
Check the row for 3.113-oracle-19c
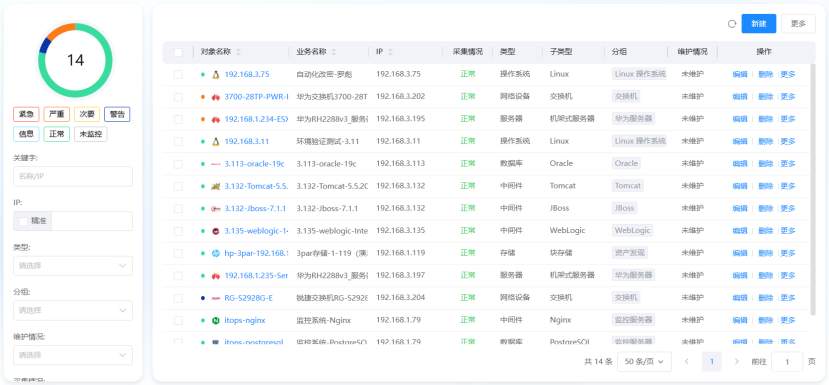(x=178, y=164)
